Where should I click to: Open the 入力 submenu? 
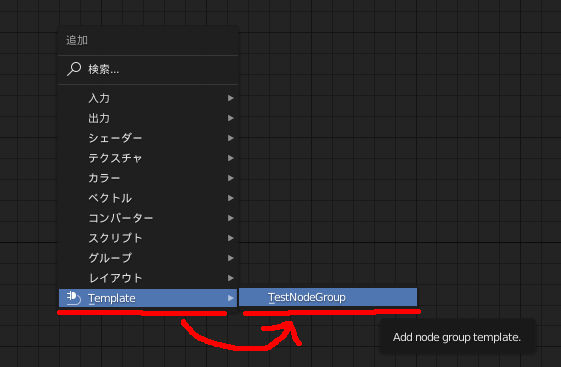(x=148, y=98)
